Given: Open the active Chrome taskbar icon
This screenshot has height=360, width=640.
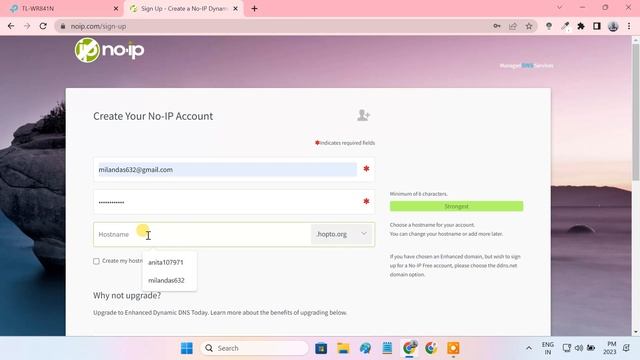Looking at the screenshot, I should 409,348.
